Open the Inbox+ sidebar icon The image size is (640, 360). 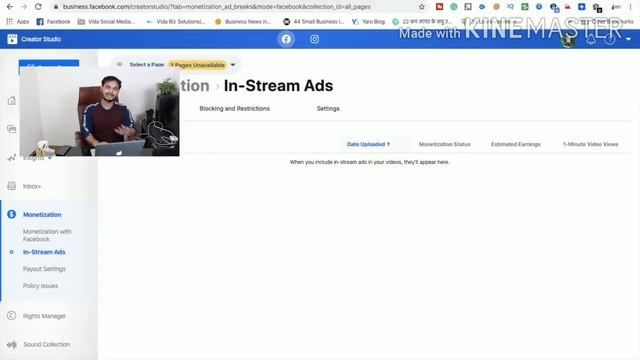(11, 186)
